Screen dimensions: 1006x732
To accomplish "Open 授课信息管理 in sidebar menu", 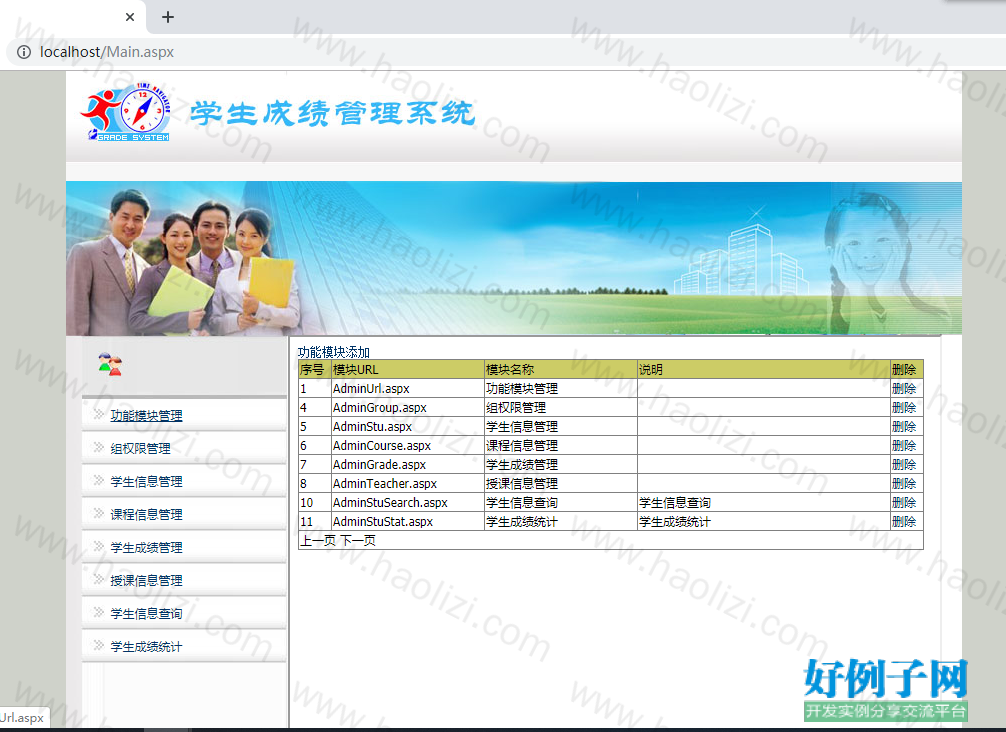I will pos(146,581).
